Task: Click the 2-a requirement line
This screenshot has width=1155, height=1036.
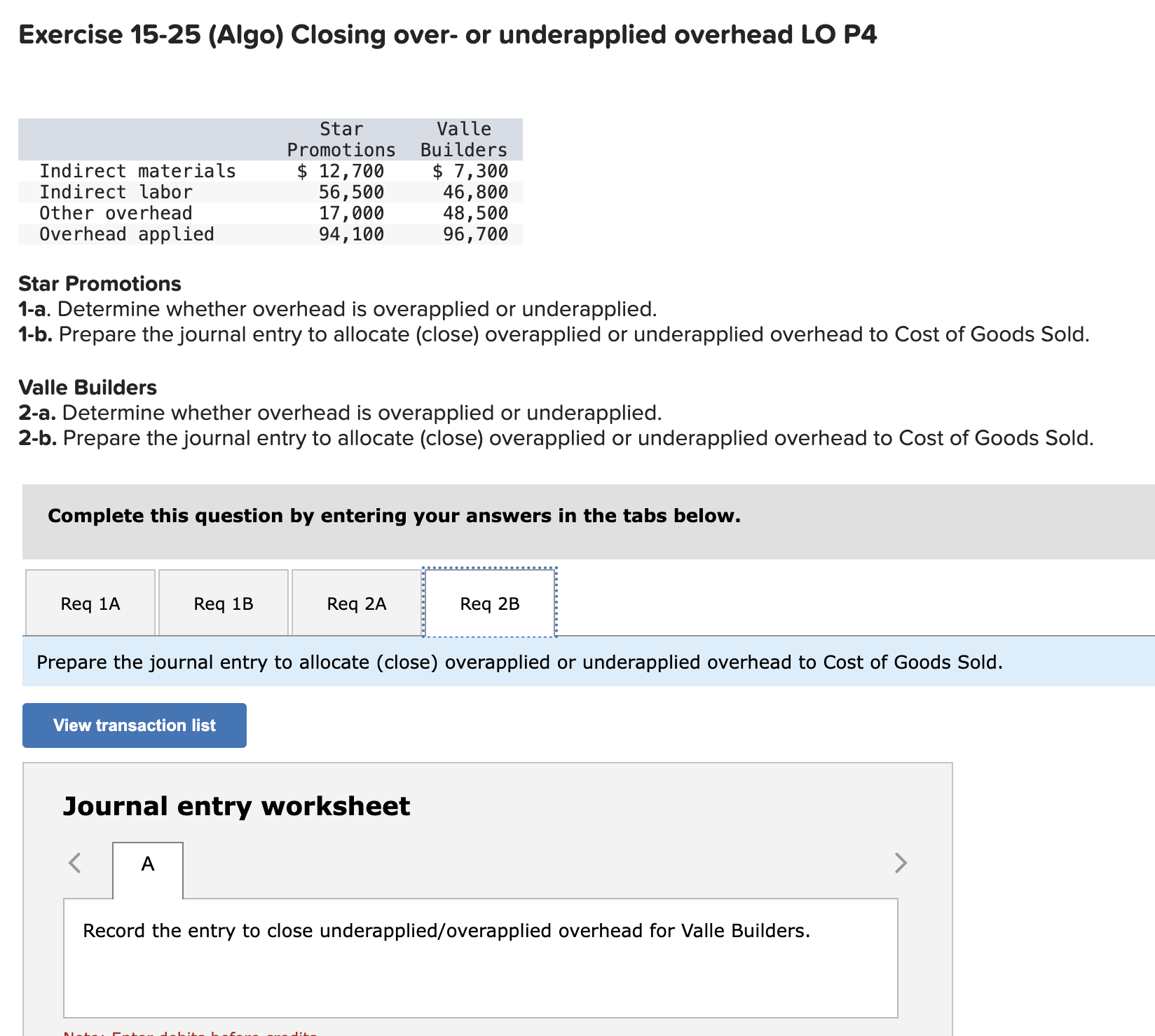Action: pyautogui.click(x=340, y=413)
